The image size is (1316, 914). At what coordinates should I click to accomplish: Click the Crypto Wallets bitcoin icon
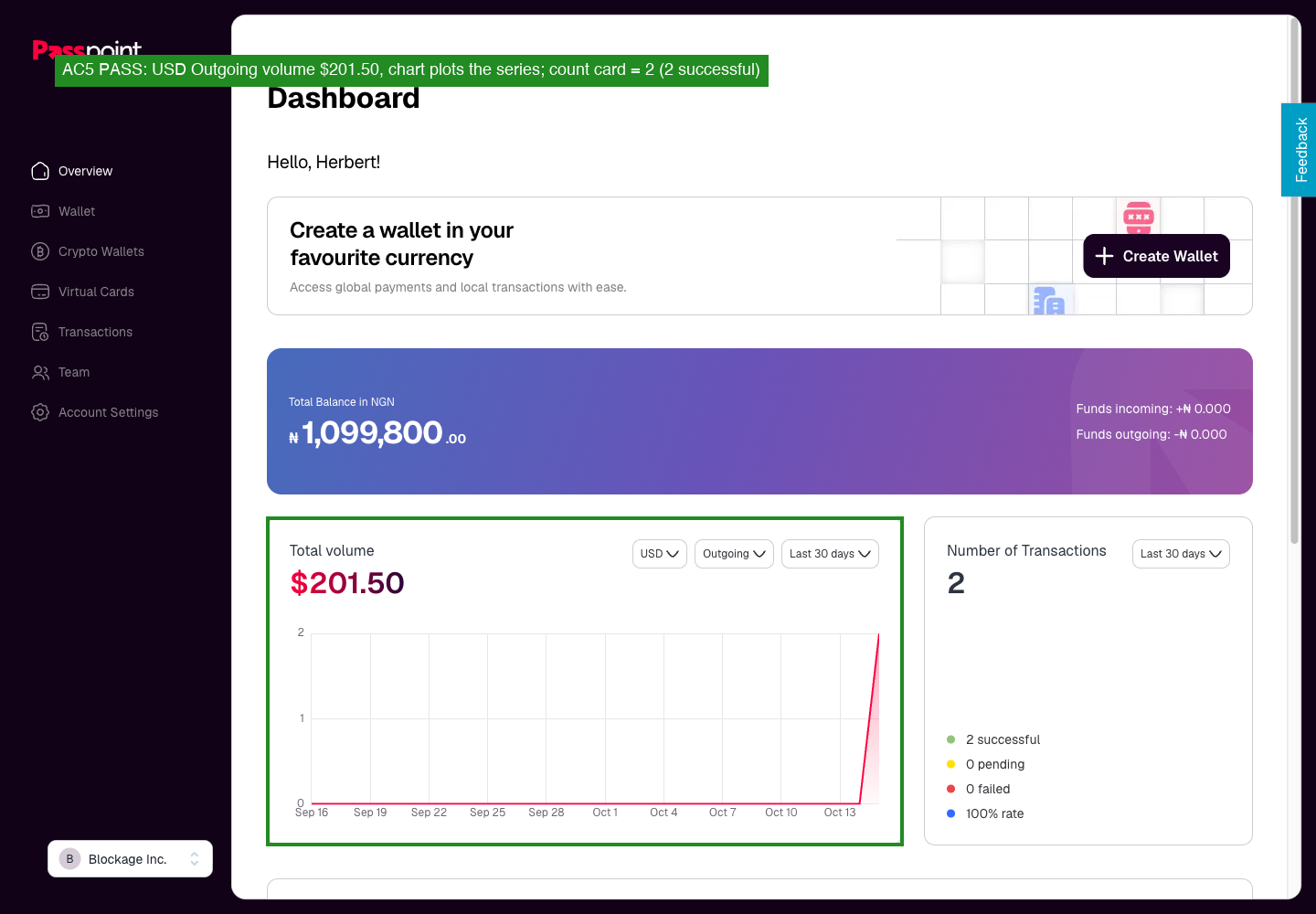[40, 251]
